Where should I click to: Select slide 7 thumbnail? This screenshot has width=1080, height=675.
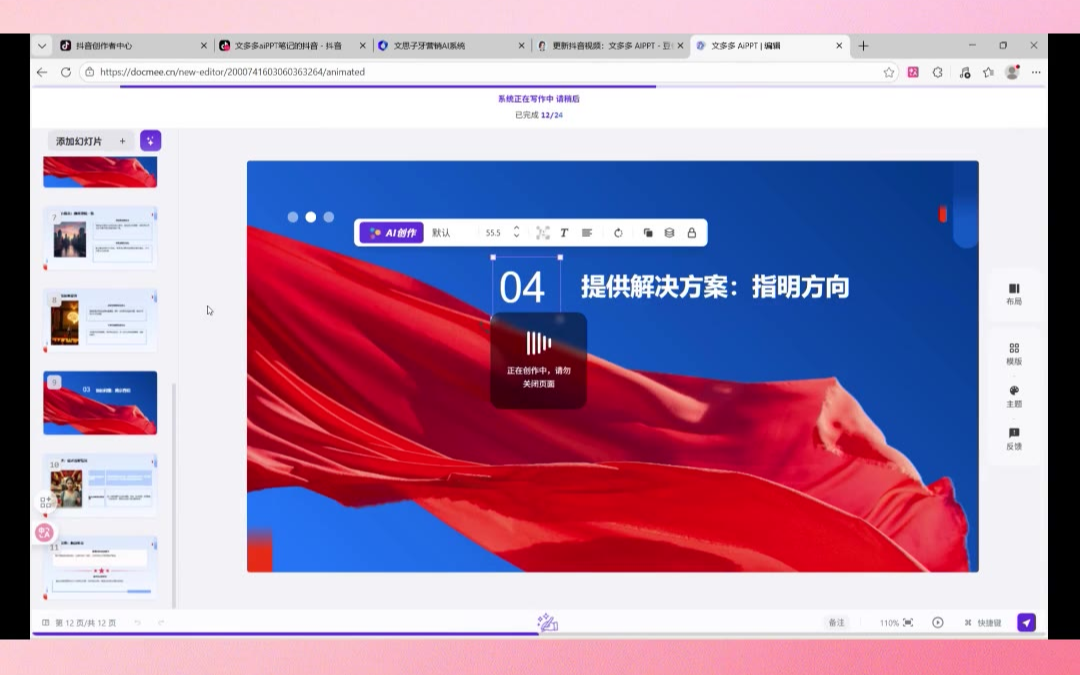coord(101,238)
